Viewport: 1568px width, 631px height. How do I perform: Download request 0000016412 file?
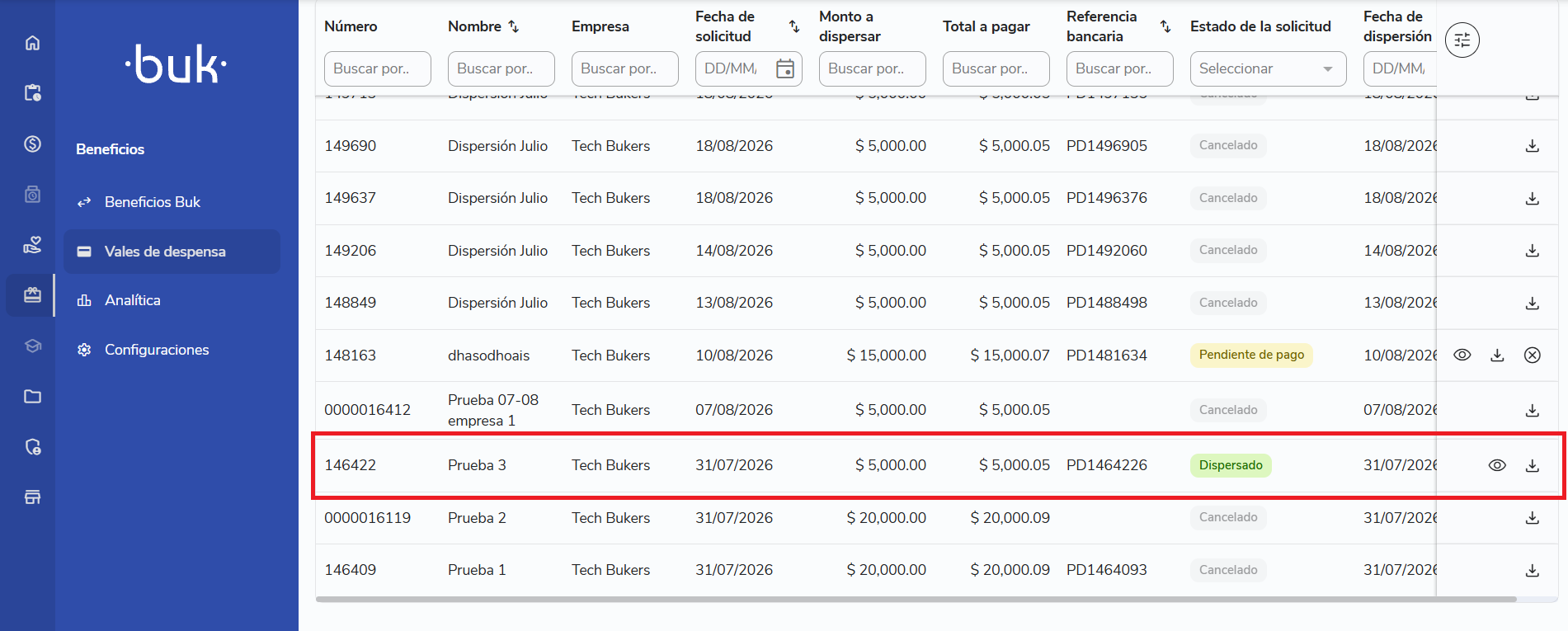pyautogui.click(x=1533, y=411)
